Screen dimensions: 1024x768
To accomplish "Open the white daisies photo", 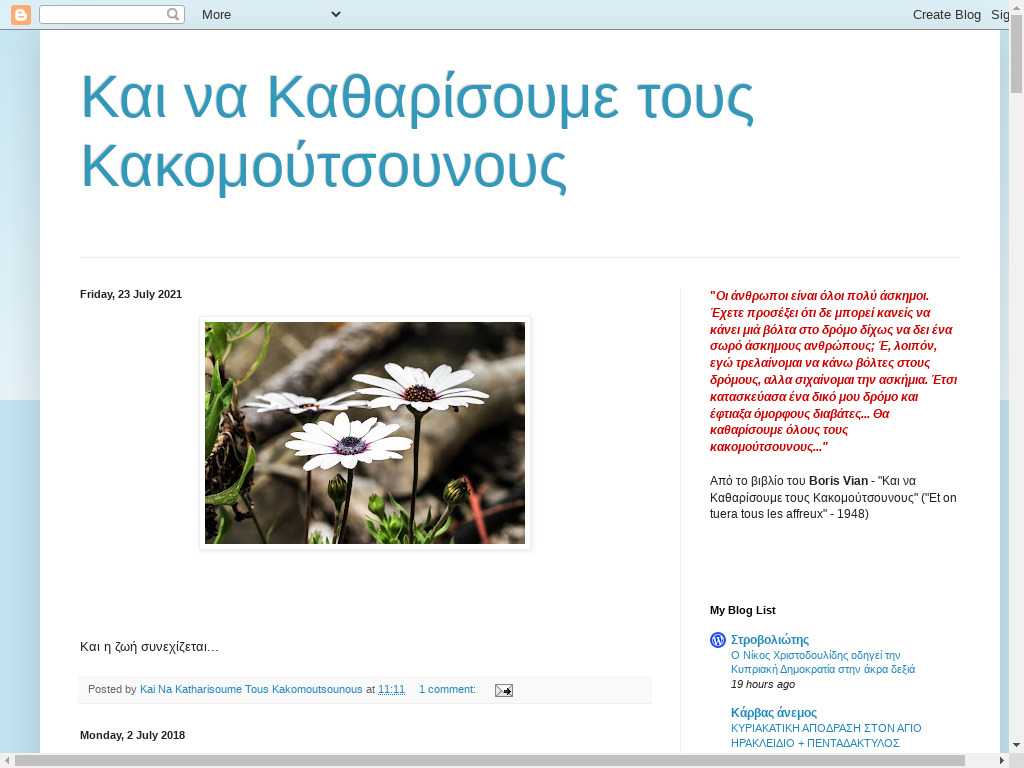I will pos(365,433).
